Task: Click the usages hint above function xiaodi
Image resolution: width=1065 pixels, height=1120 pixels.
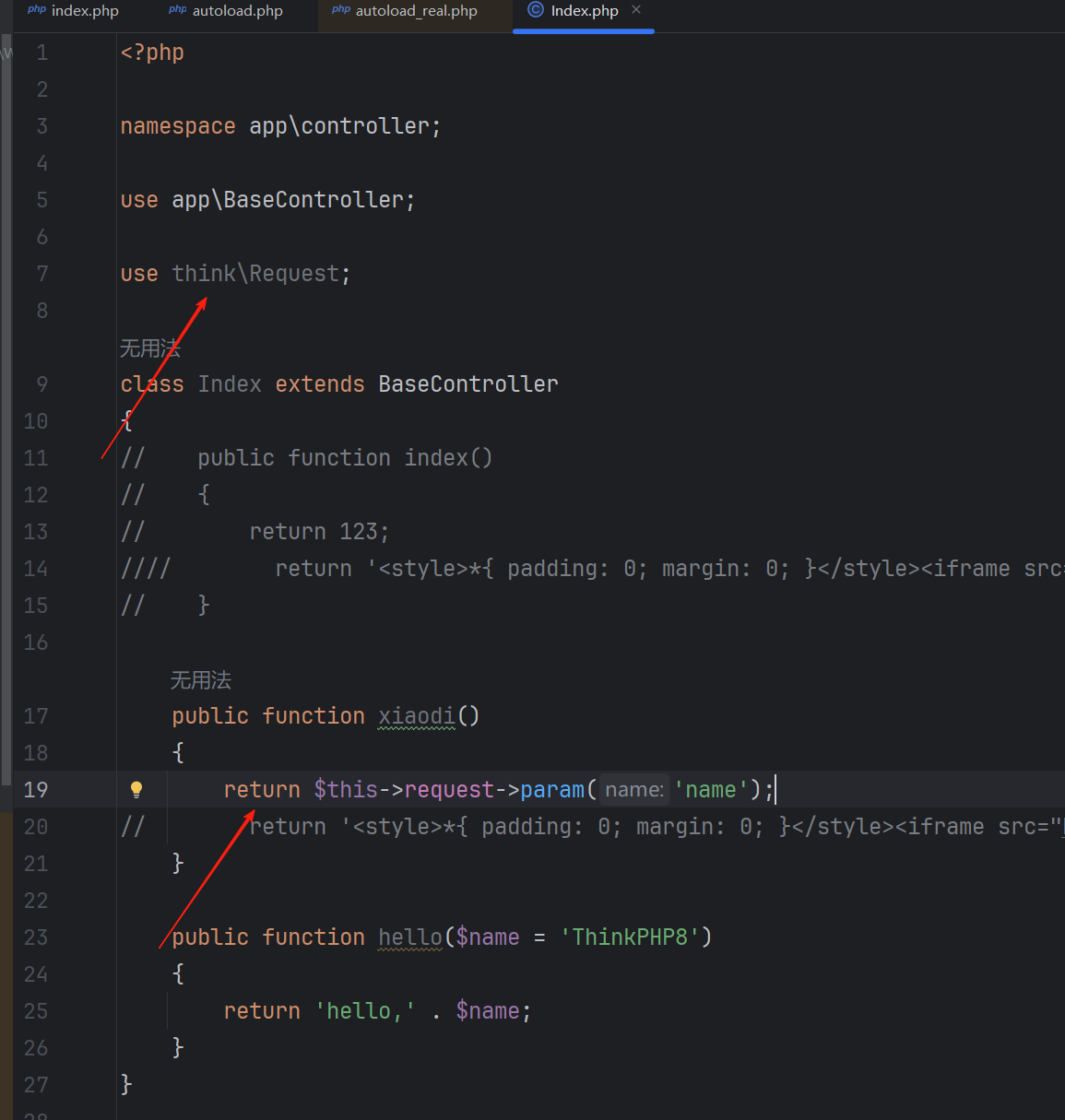Action: point(201,680)
